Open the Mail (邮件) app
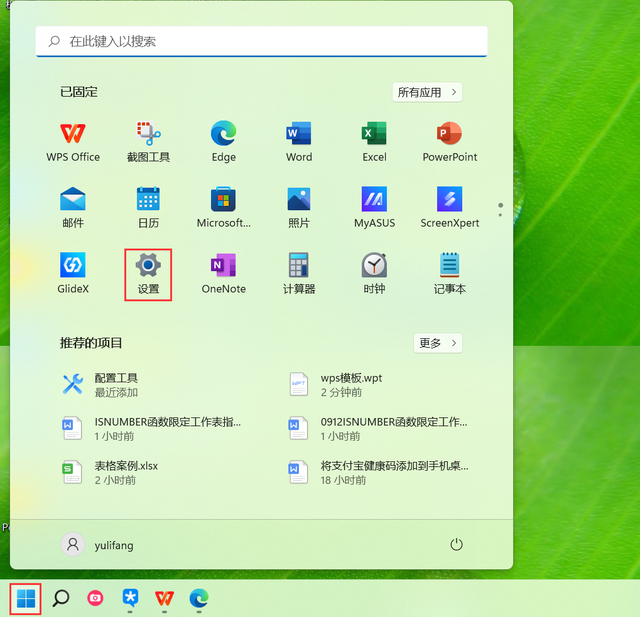The width and height of the screenshot is (640, 617). click(73, 208)
